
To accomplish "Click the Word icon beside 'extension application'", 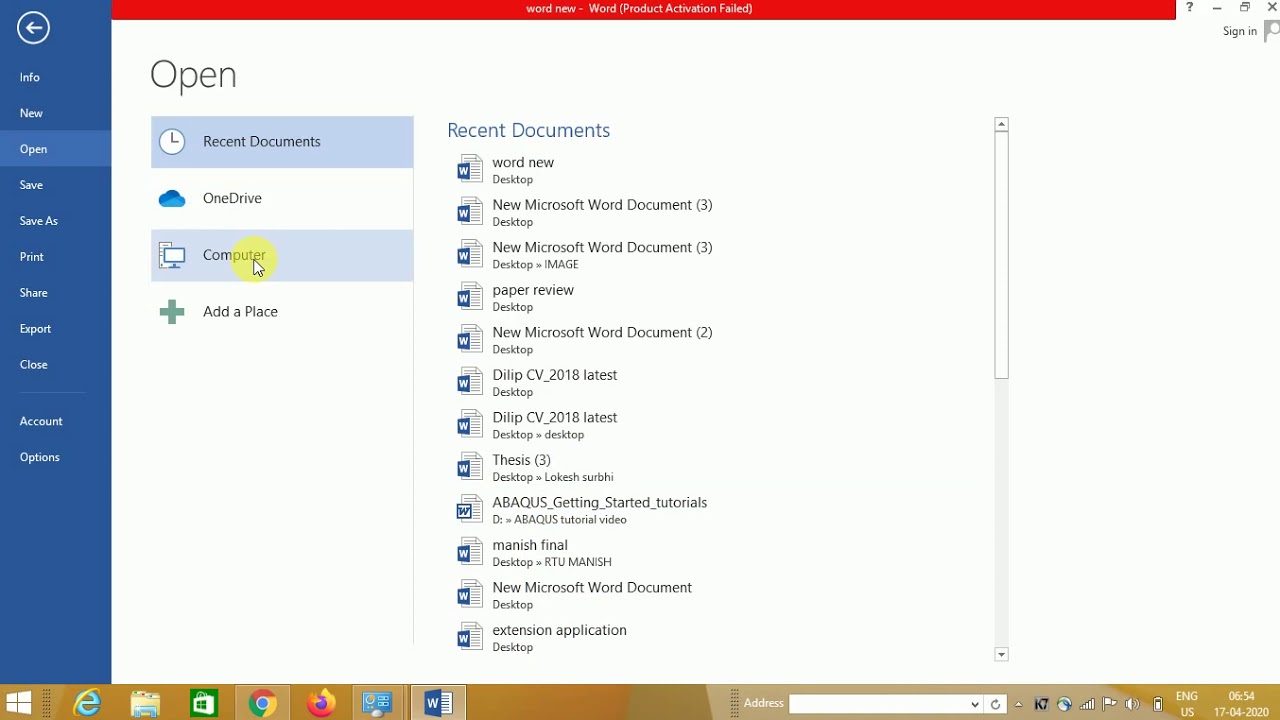I will 469,637.
